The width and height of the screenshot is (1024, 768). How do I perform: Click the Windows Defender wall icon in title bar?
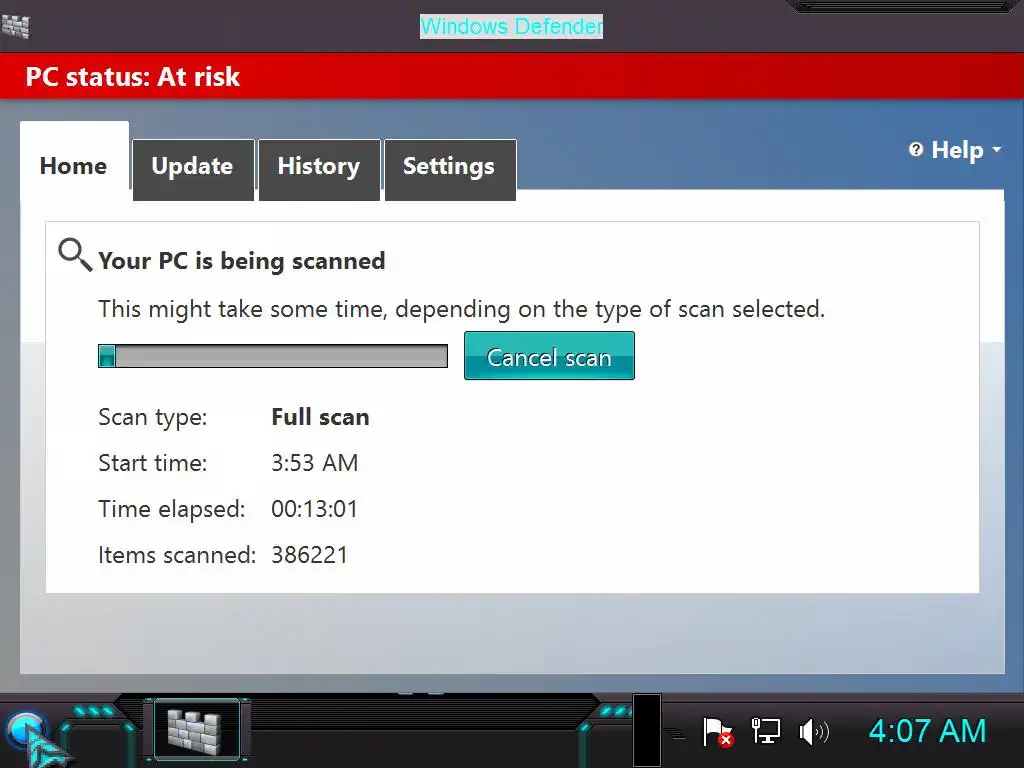click(x=16, y=26)
